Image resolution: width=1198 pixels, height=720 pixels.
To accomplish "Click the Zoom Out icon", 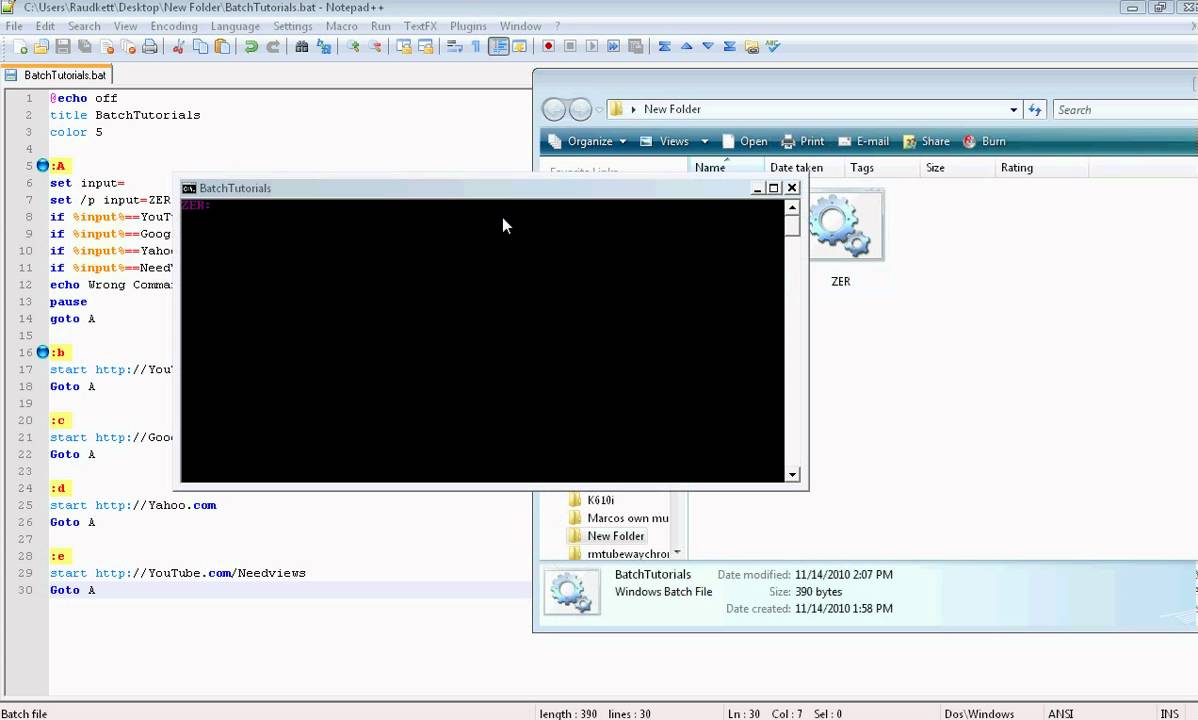I will click(374, 47).
